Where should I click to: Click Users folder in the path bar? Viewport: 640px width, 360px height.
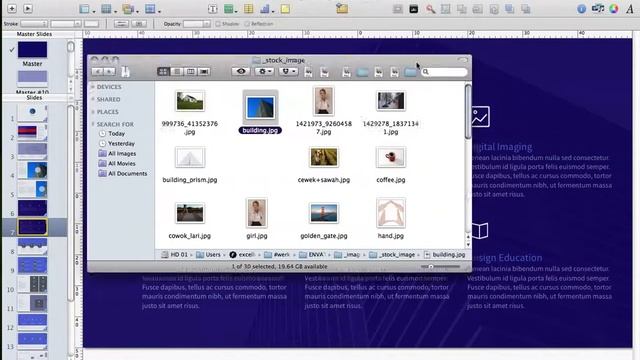209,254
